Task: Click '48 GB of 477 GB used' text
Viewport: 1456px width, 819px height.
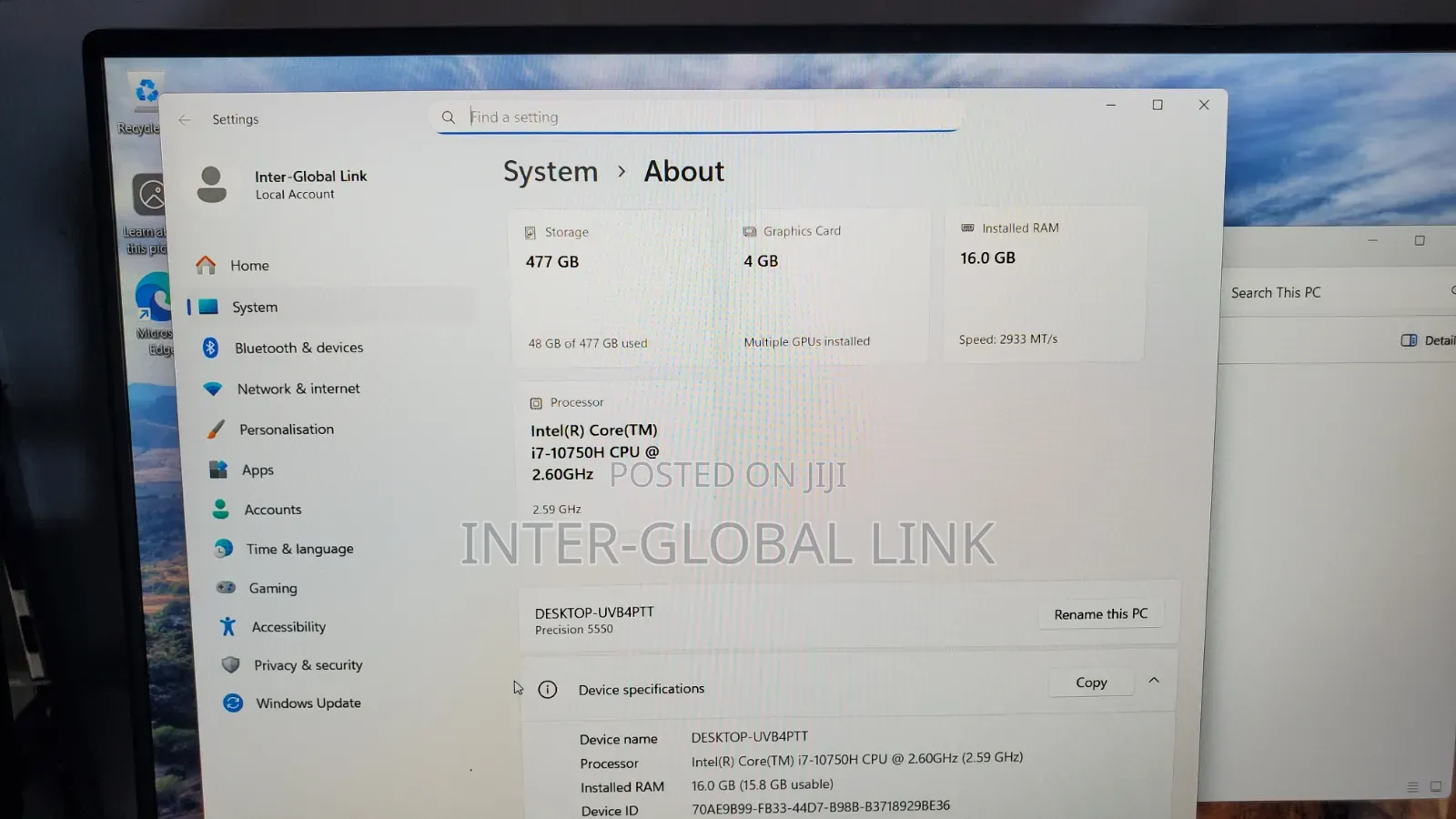Action: coord(588,344)
